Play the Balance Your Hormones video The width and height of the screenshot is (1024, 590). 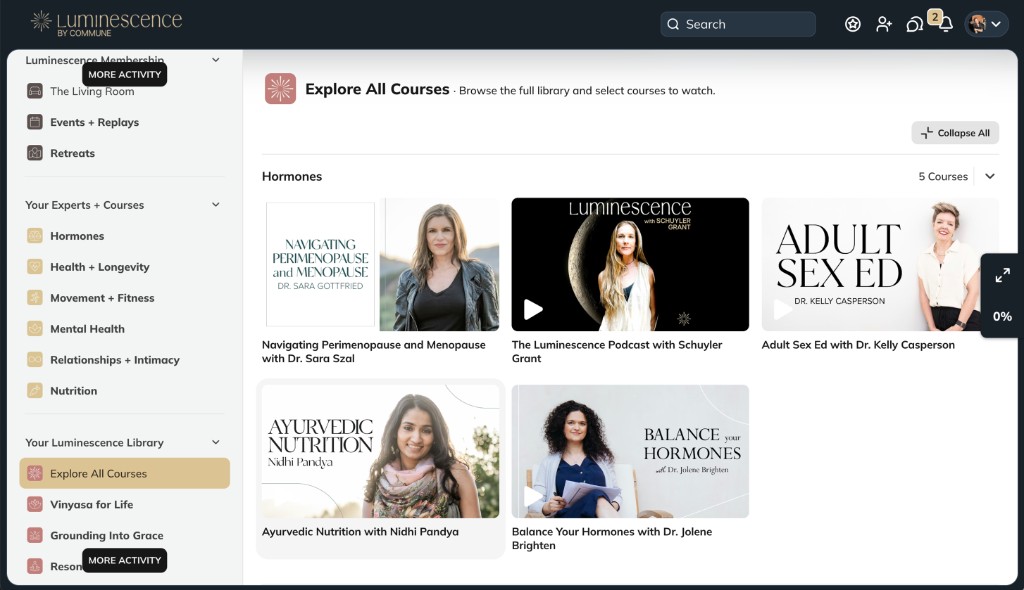tap(533, 497)
